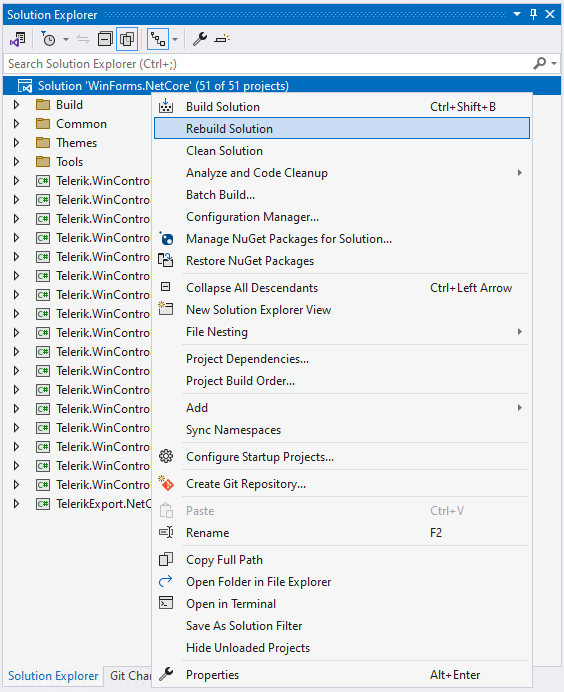This screenshot has height=692, width=564.
Task: Open the Analyze and Code Cleanup submenu
Action: (342, 173)
